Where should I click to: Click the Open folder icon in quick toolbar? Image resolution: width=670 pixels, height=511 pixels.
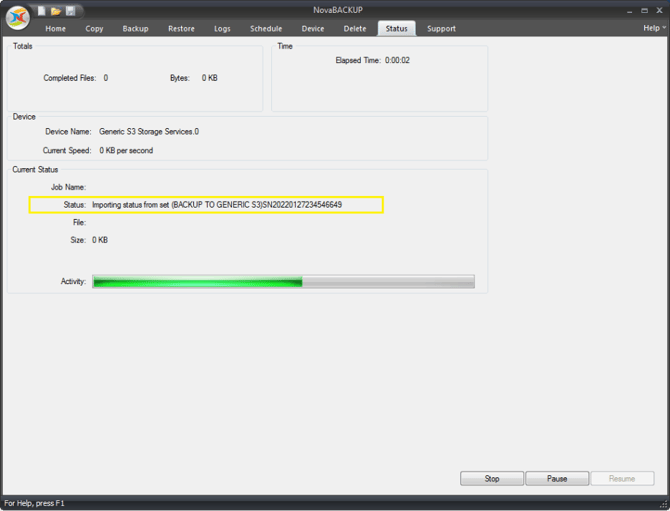[x=56, y=10]
